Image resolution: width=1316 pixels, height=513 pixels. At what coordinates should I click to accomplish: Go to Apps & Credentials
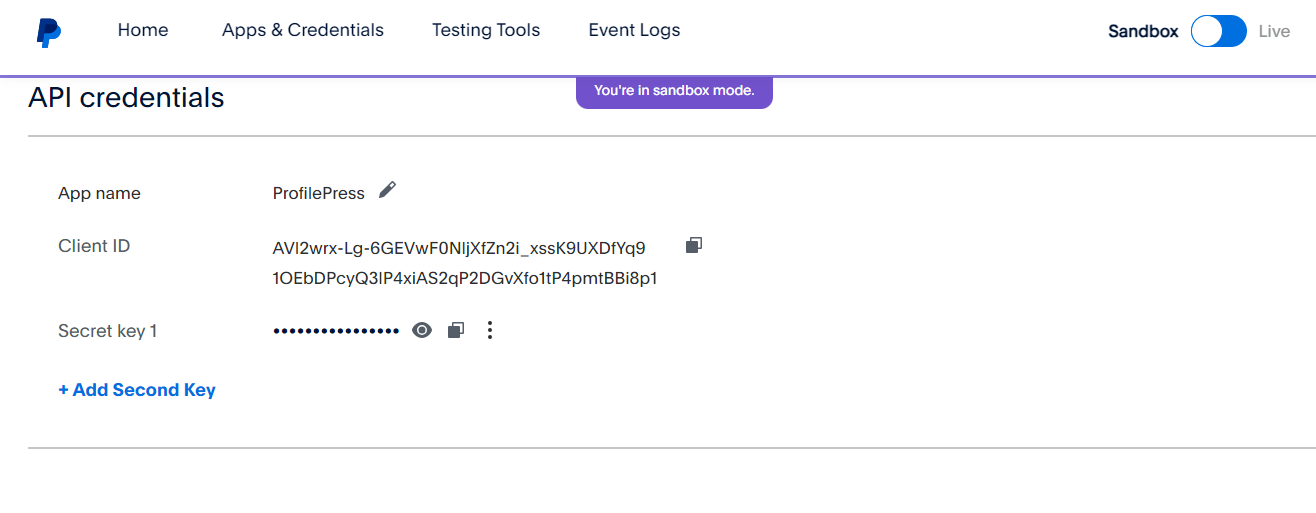click(x=303, y=30)
